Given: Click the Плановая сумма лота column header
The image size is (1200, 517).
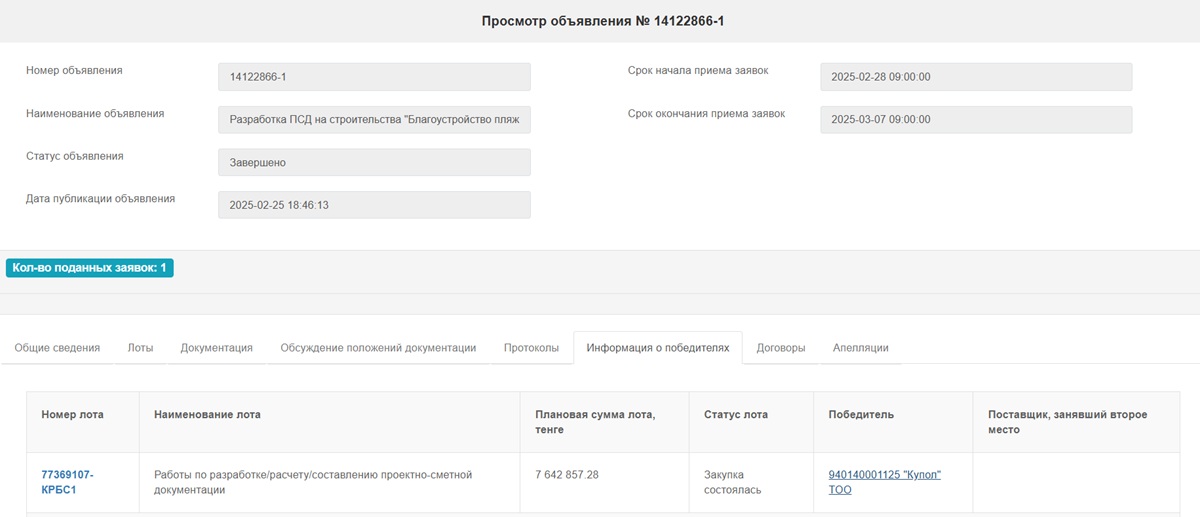Looking at the screenshot, I should pyautogui.click(x=595, y=422).
